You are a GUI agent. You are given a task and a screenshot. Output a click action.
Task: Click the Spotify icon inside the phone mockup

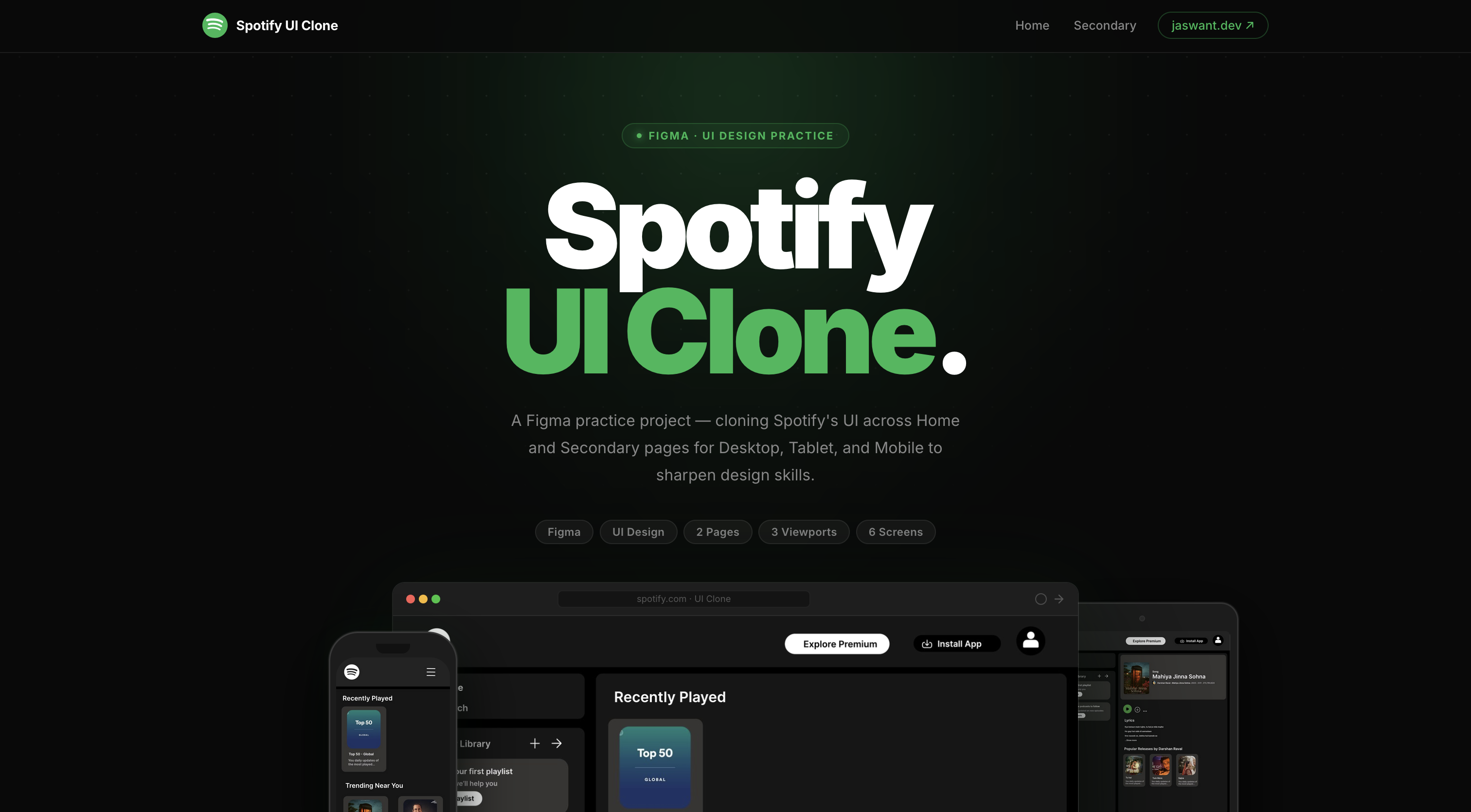(353, 671)
